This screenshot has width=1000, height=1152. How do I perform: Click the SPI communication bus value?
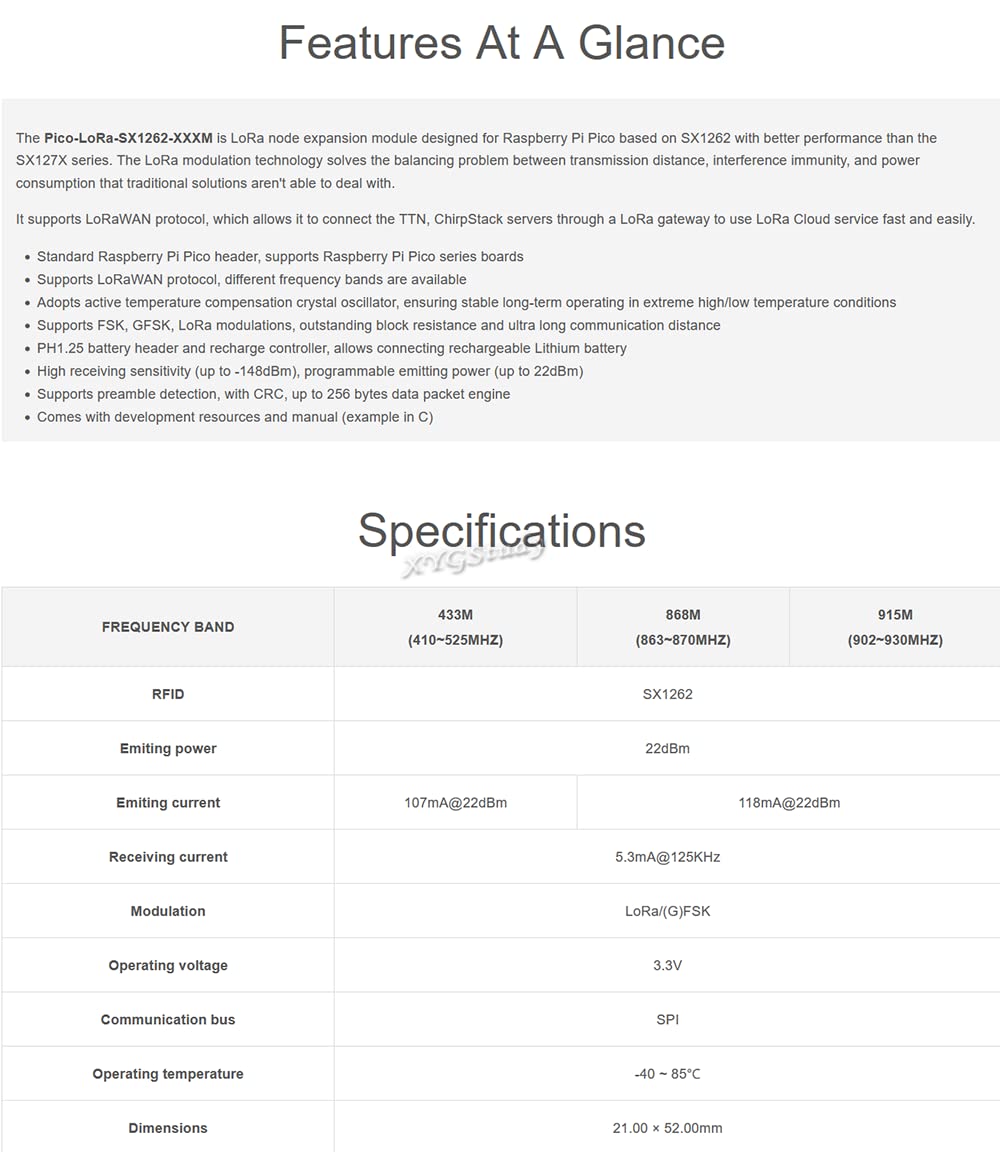667,1020
